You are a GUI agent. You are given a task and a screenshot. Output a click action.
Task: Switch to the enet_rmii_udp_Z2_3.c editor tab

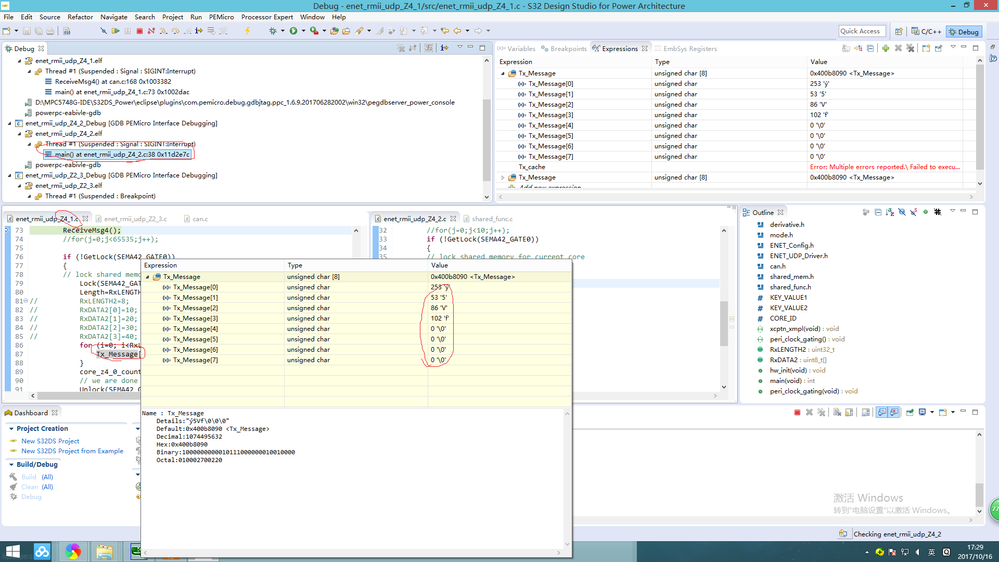coord(131,219)
